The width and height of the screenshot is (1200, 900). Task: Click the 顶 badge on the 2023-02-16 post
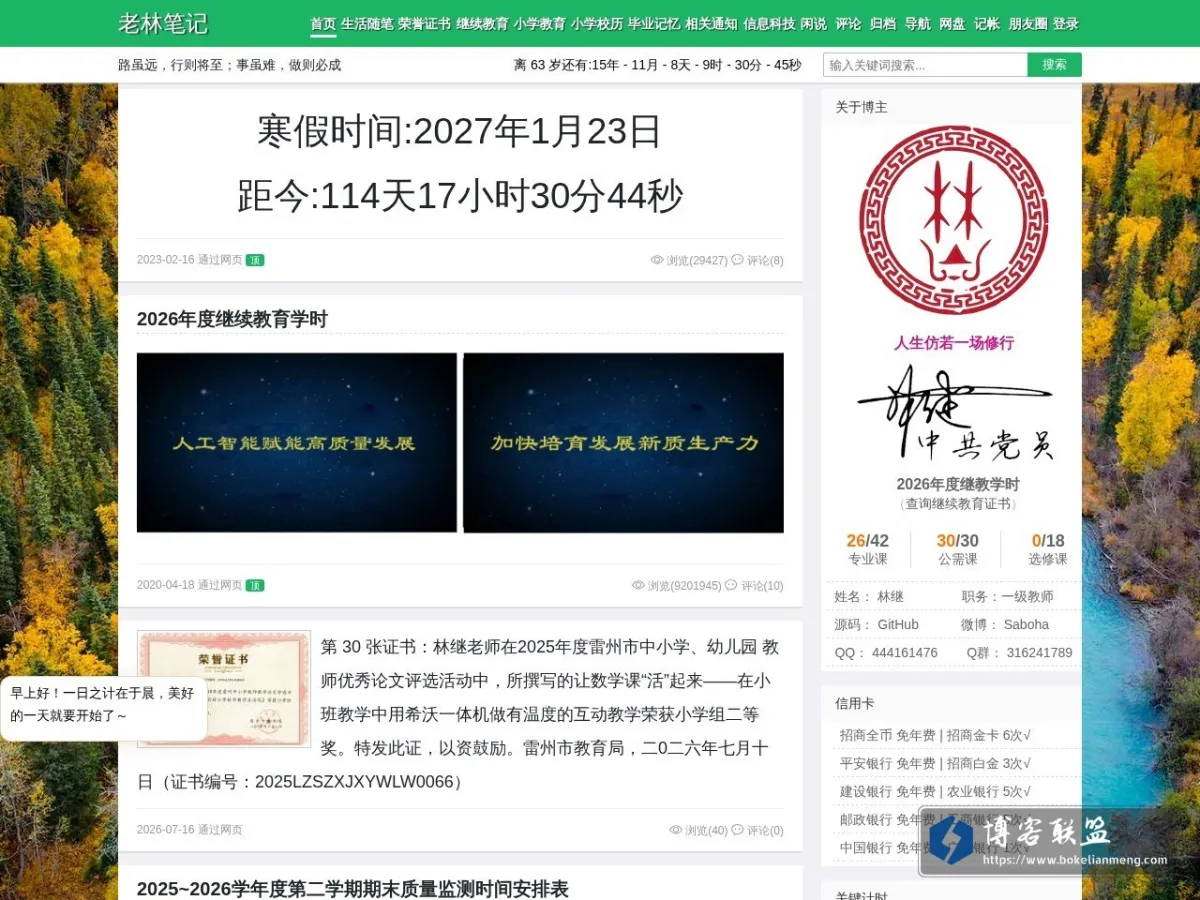click(x=255, y=260)
